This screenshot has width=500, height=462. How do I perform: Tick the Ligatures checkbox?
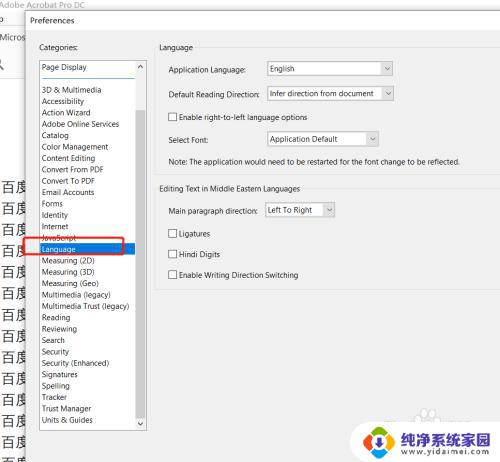point(172,233)
